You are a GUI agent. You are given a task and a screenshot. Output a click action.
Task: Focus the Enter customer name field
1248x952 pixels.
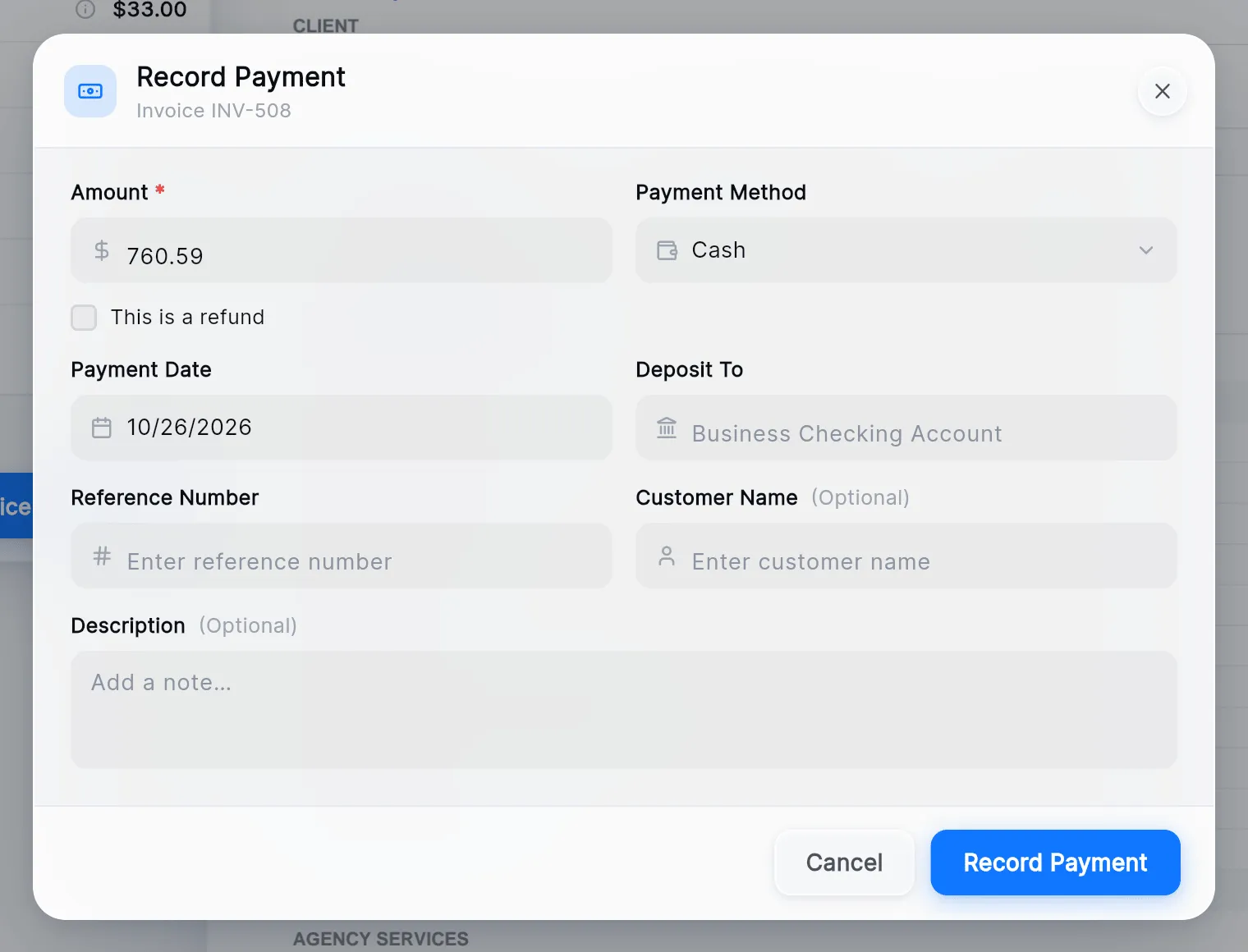pyautogui.click(x=906, y=556)
